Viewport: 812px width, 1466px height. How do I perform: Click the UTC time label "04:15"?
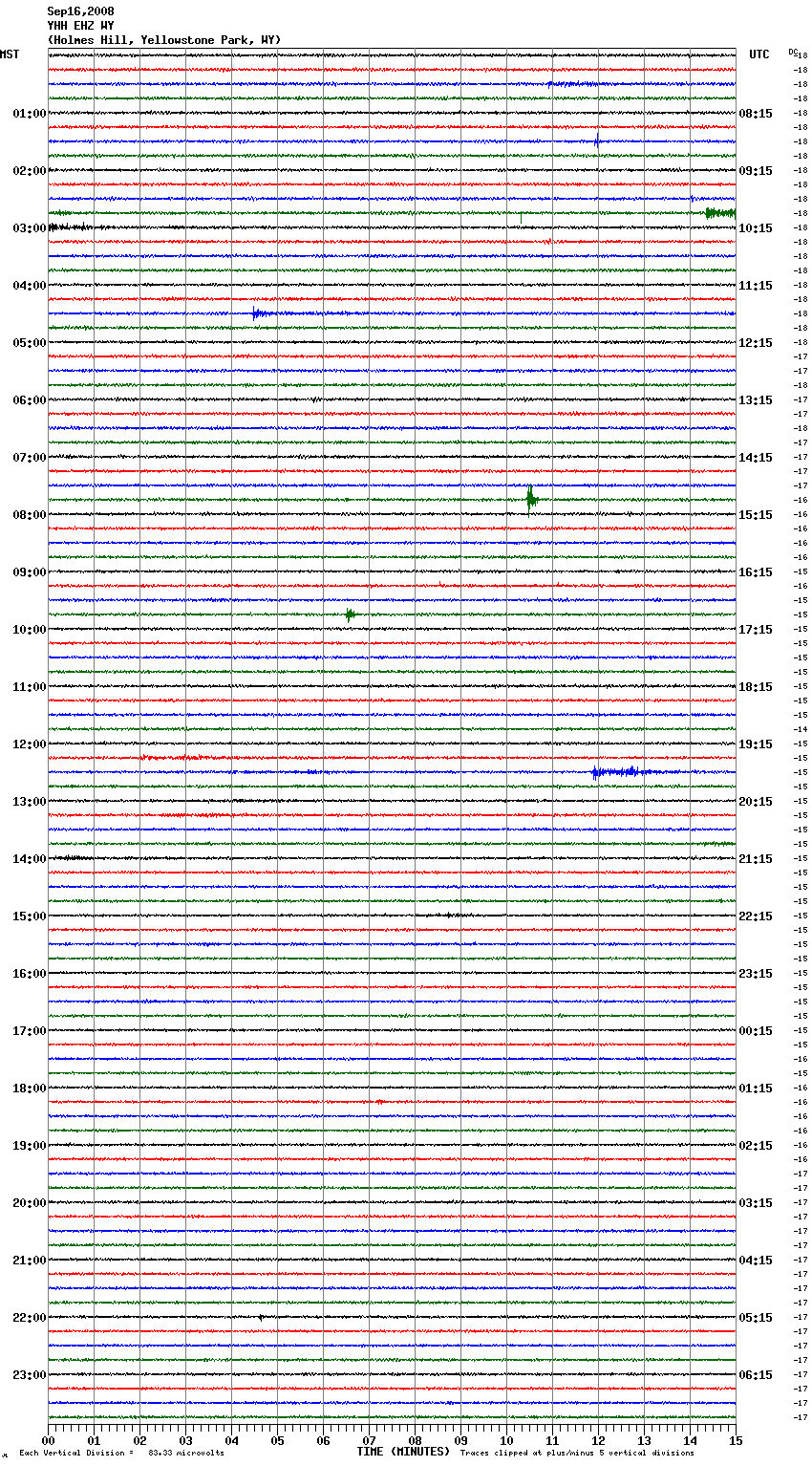pyautogui.click(x=756, y=1261)
